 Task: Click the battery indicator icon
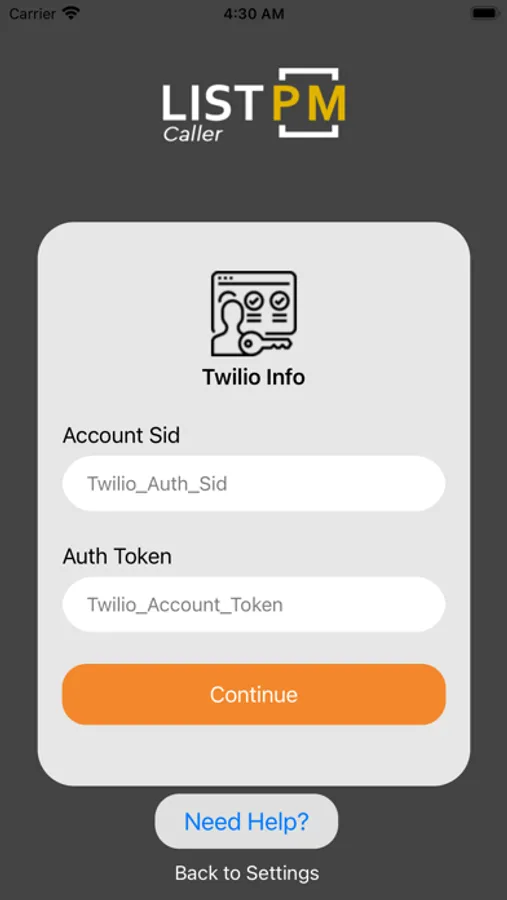[x=485, y=13]
